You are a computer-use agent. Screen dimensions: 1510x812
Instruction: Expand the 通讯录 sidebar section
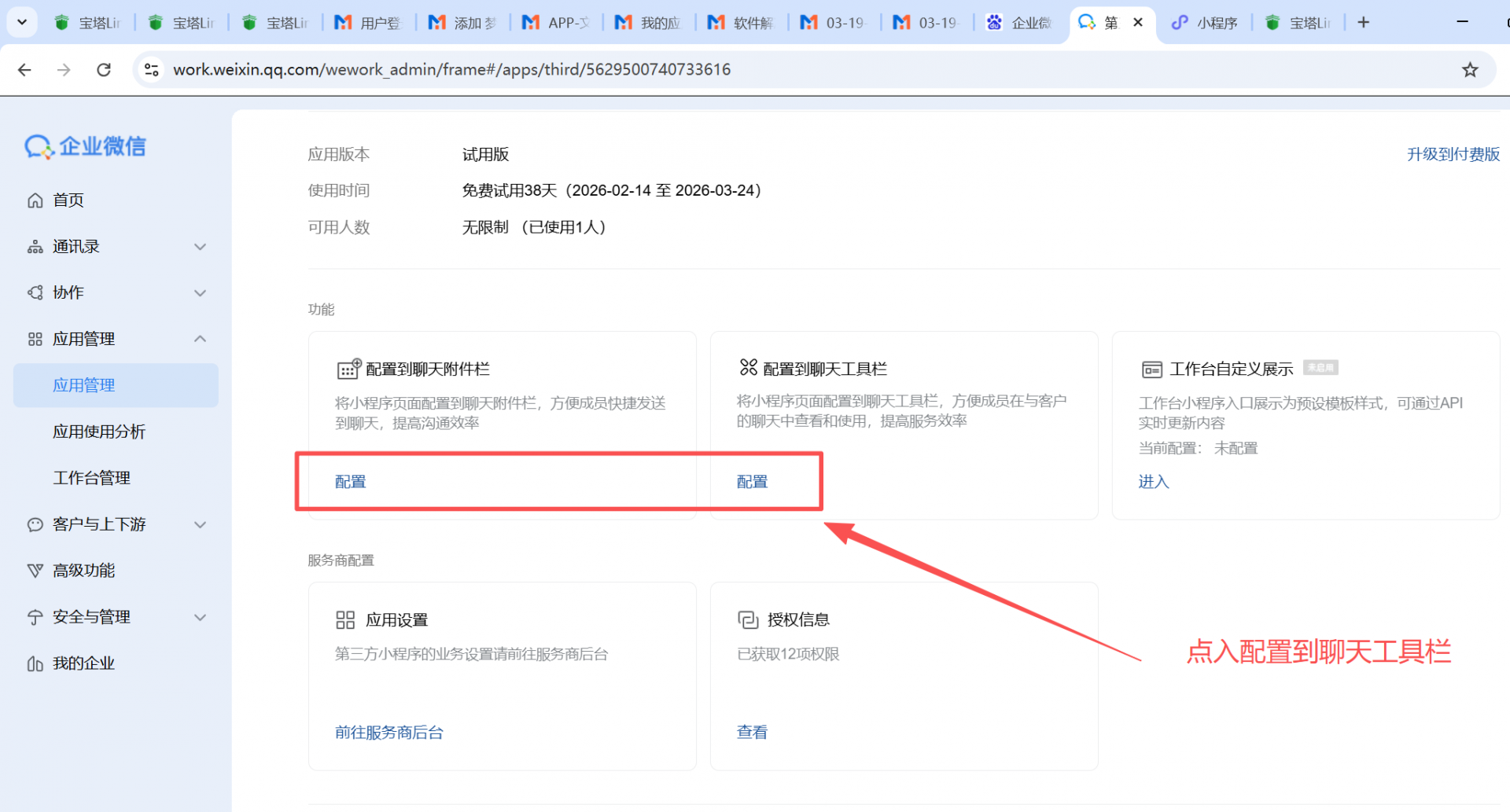[x=200, y=247]
